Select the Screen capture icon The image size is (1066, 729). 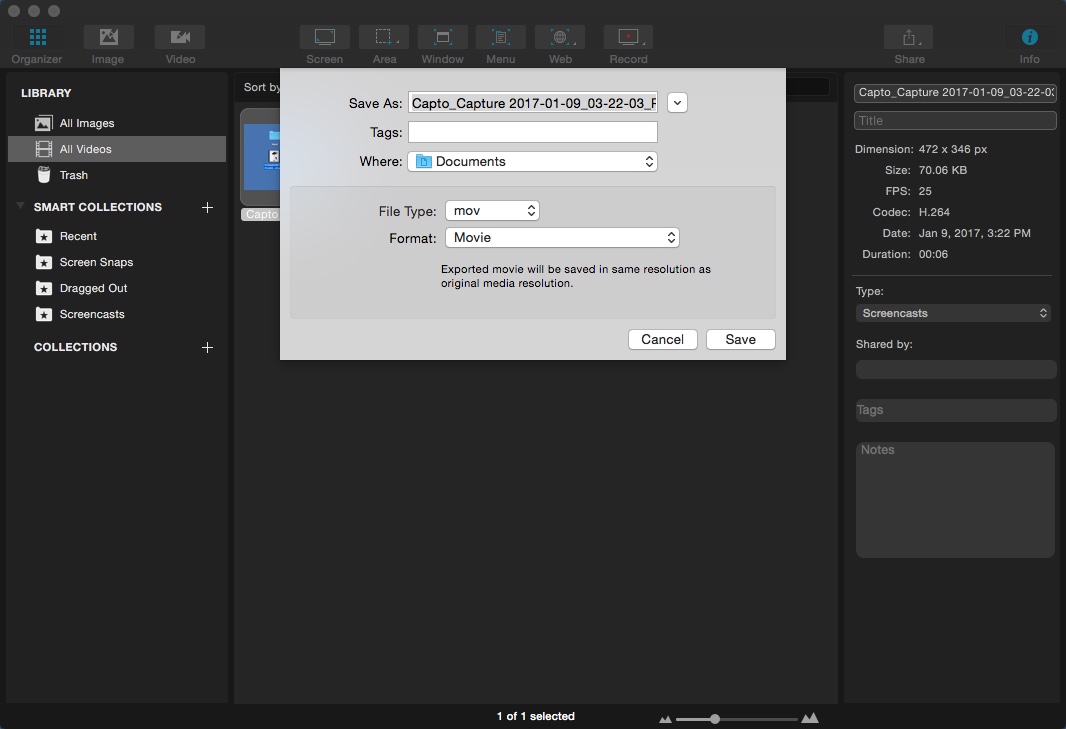[325, 38]
